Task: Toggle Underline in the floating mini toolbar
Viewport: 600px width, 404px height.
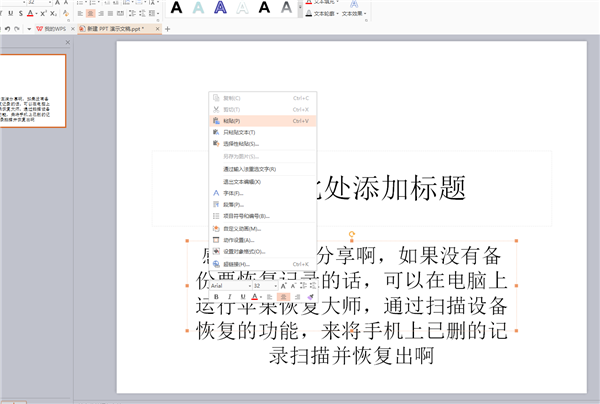Action: click(x=242, y=297)
